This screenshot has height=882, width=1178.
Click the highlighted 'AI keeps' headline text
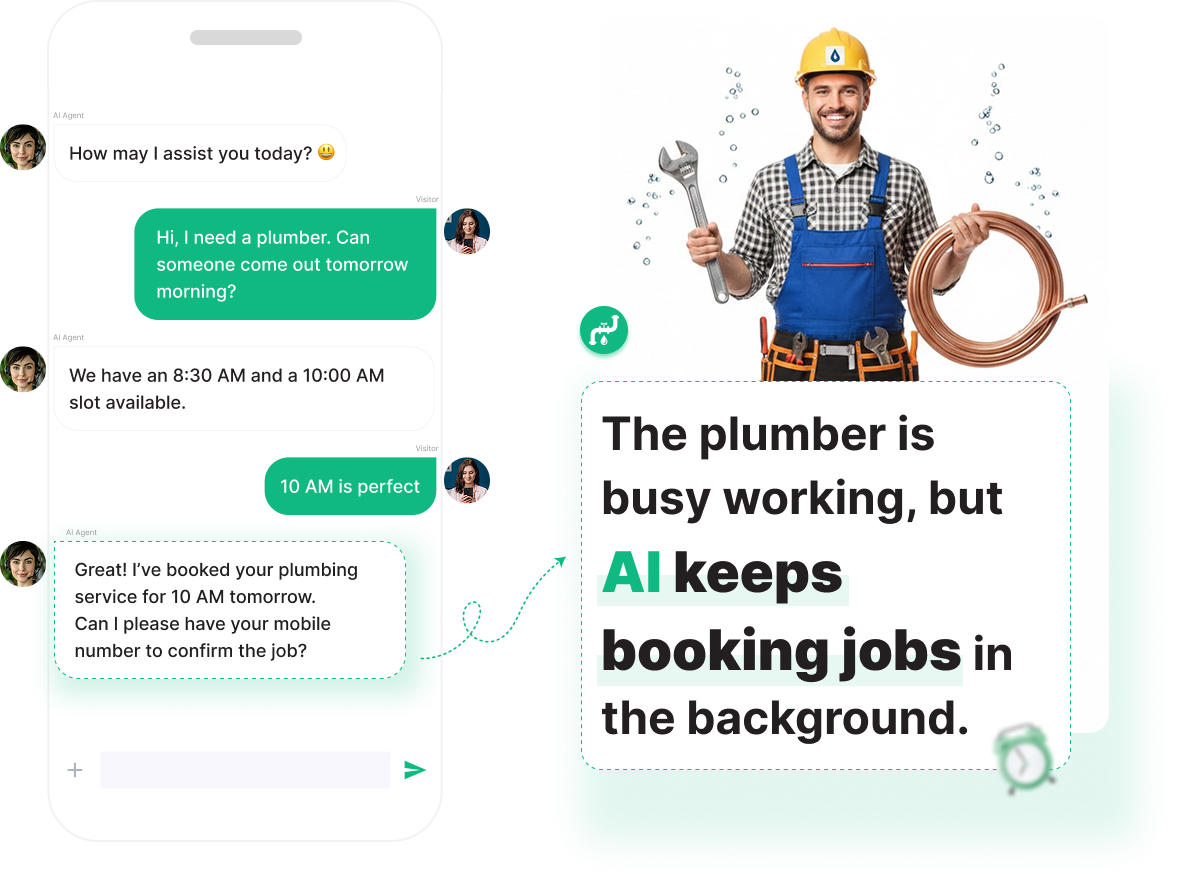722,573
